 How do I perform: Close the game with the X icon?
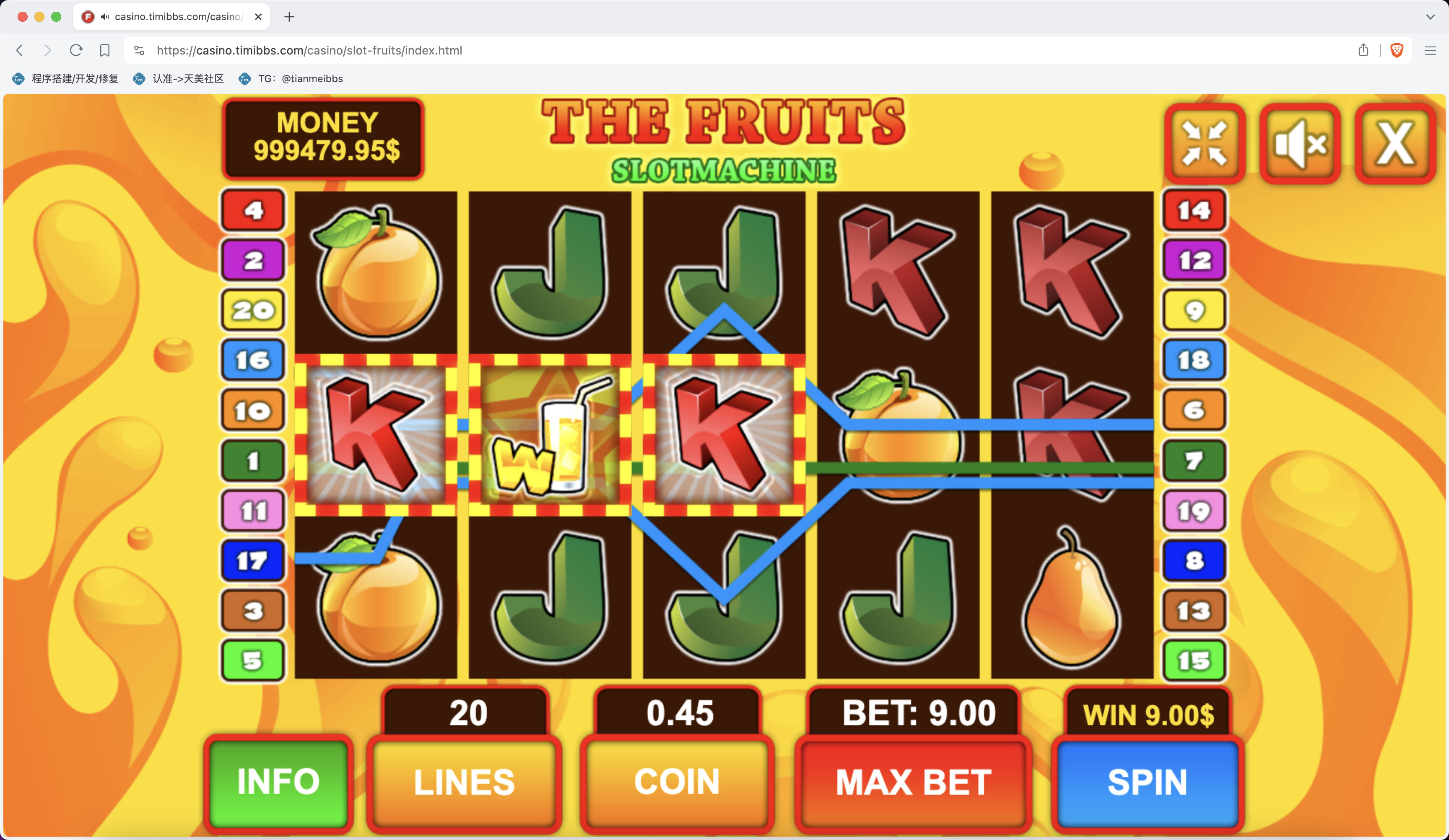click(x=1395, y=144)
